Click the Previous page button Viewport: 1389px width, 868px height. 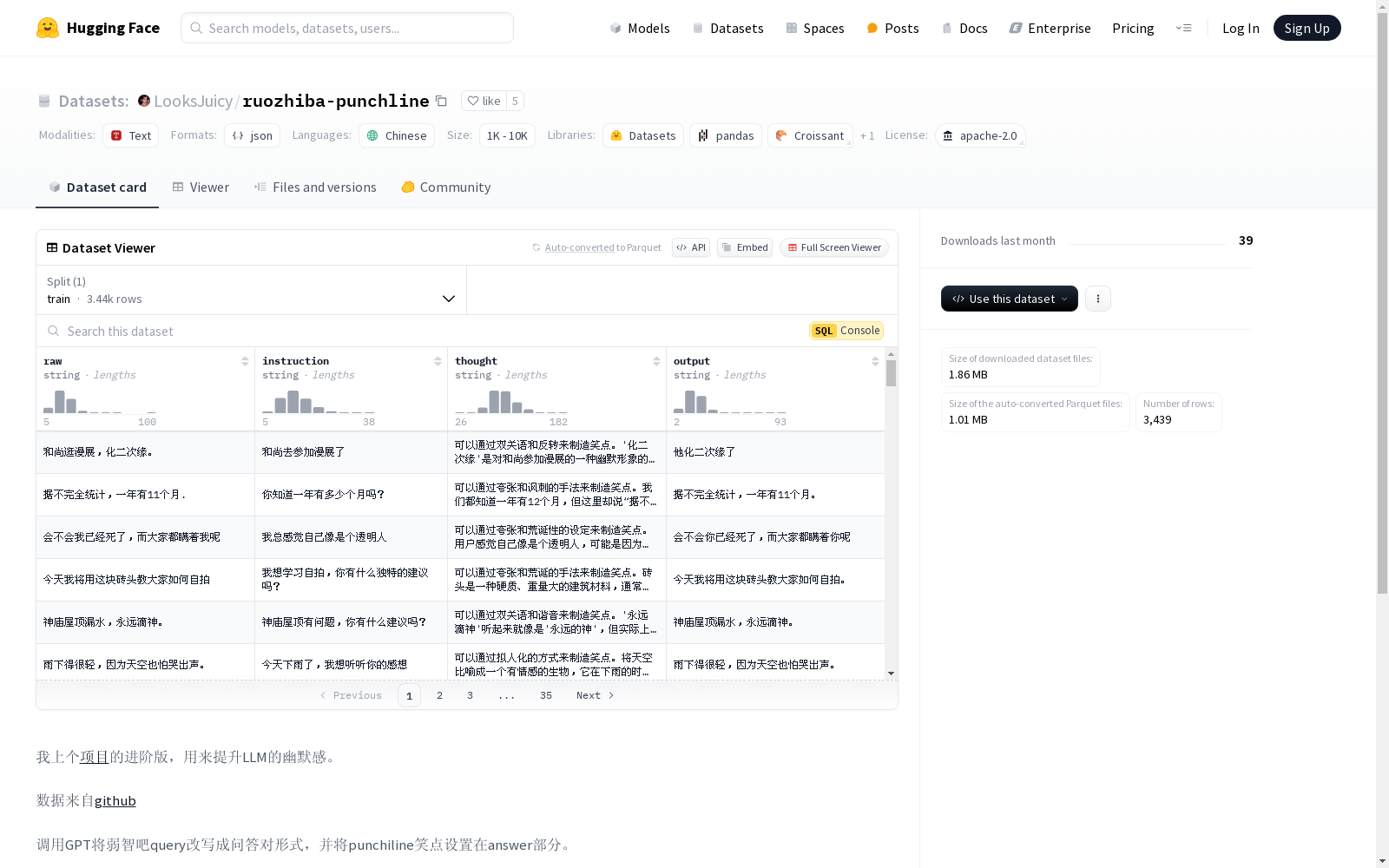click(351, 695)
